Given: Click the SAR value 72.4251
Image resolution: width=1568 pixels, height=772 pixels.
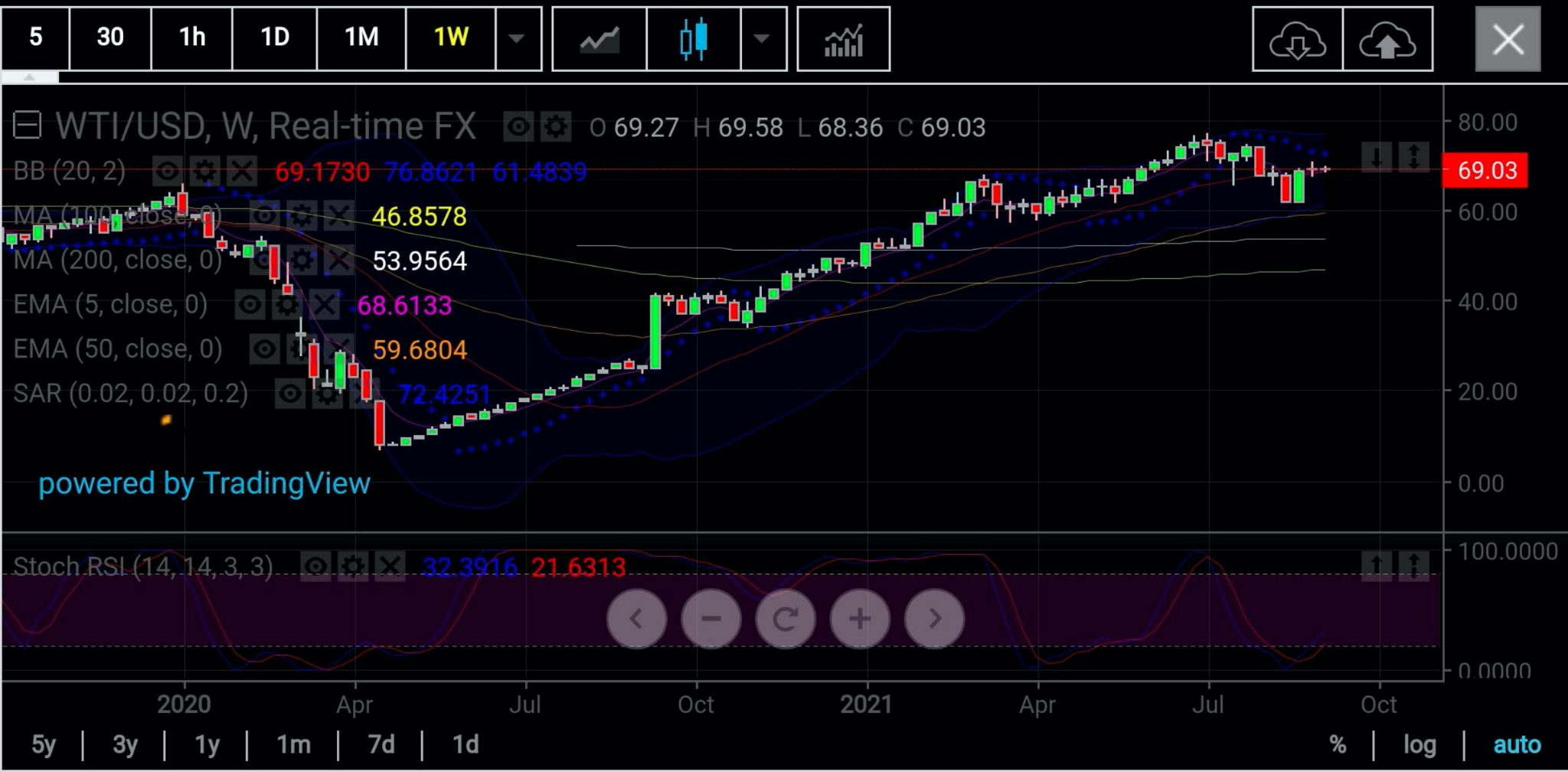Looking at the screenshot, I should [x=444, y=394].
